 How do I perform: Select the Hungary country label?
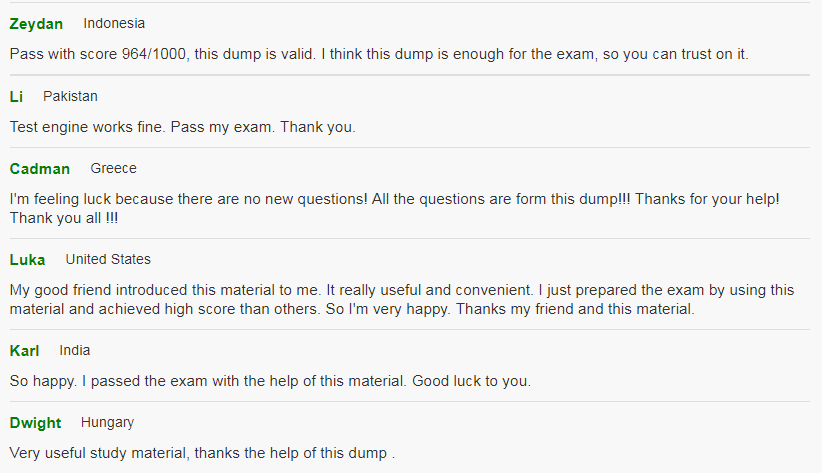click(x=107, y=423)
